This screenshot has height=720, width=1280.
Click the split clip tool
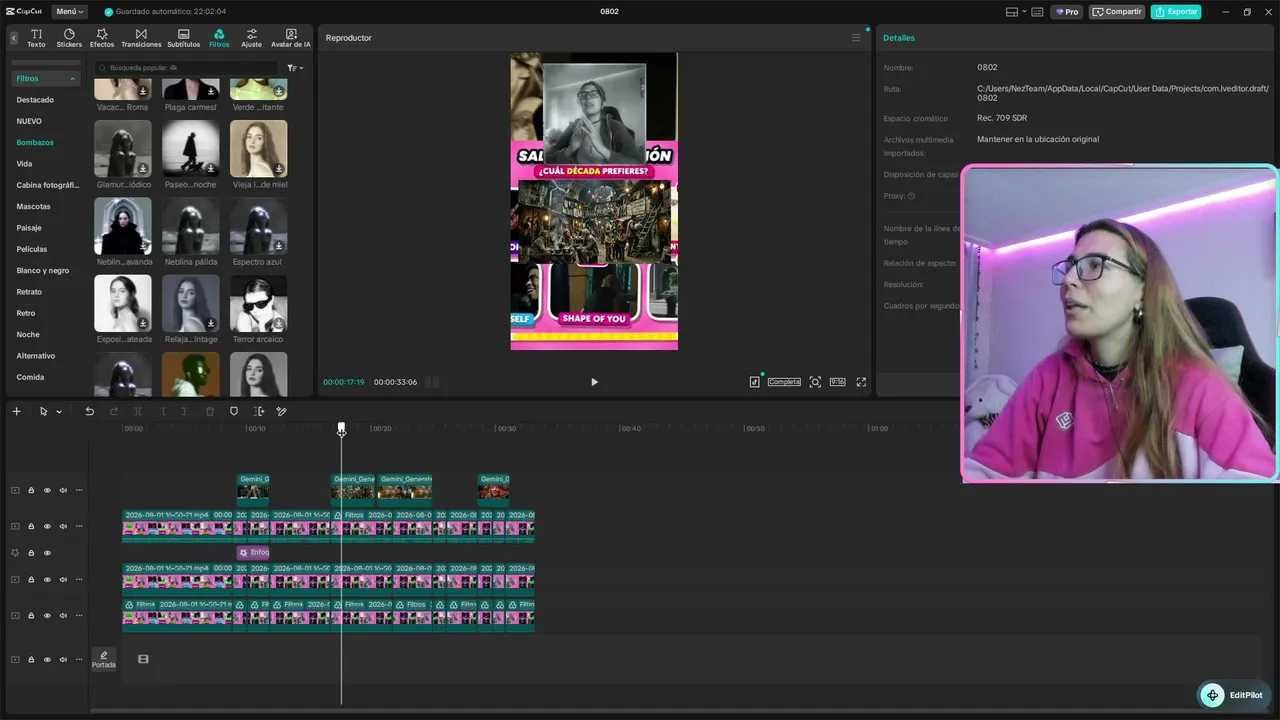(138, 412)
